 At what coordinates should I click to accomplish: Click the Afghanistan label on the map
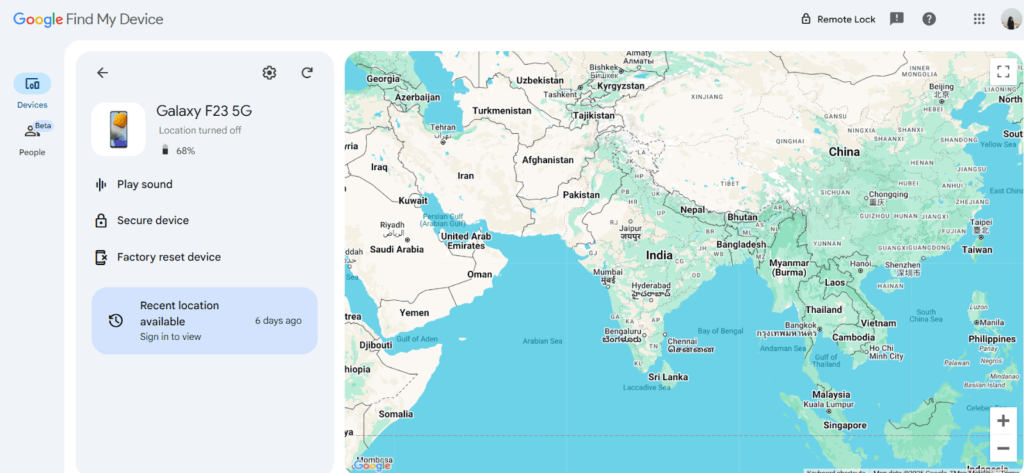[548, 159]
